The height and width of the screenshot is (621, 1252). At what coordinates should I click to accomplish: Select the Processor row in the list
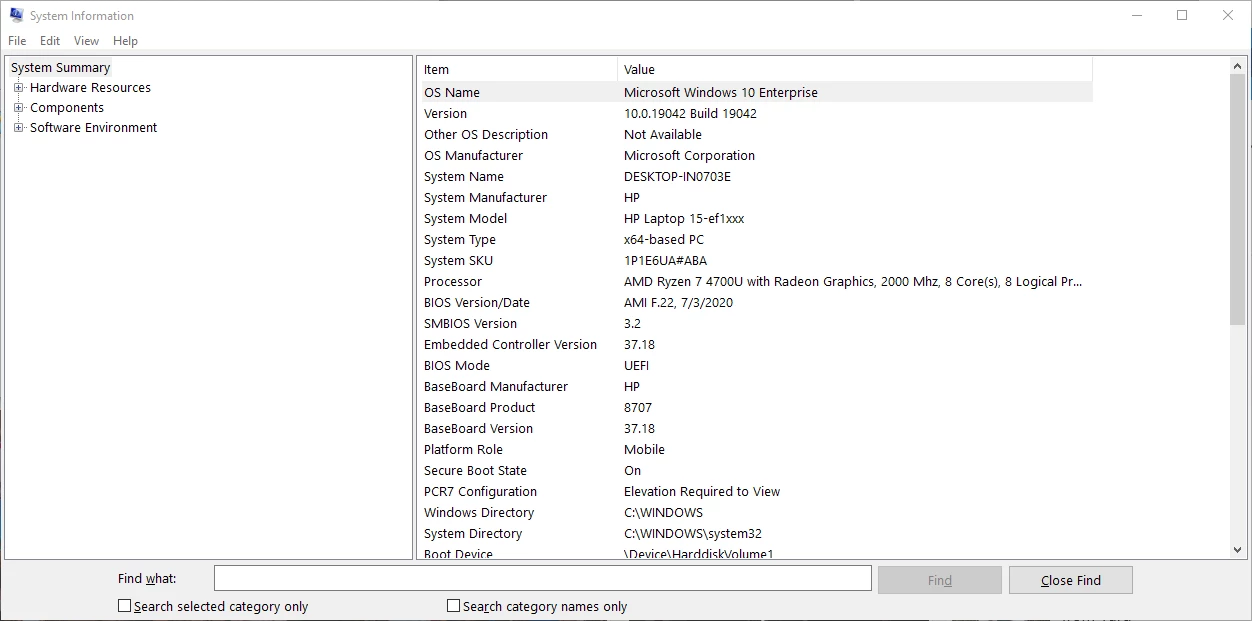coord(755,282)
